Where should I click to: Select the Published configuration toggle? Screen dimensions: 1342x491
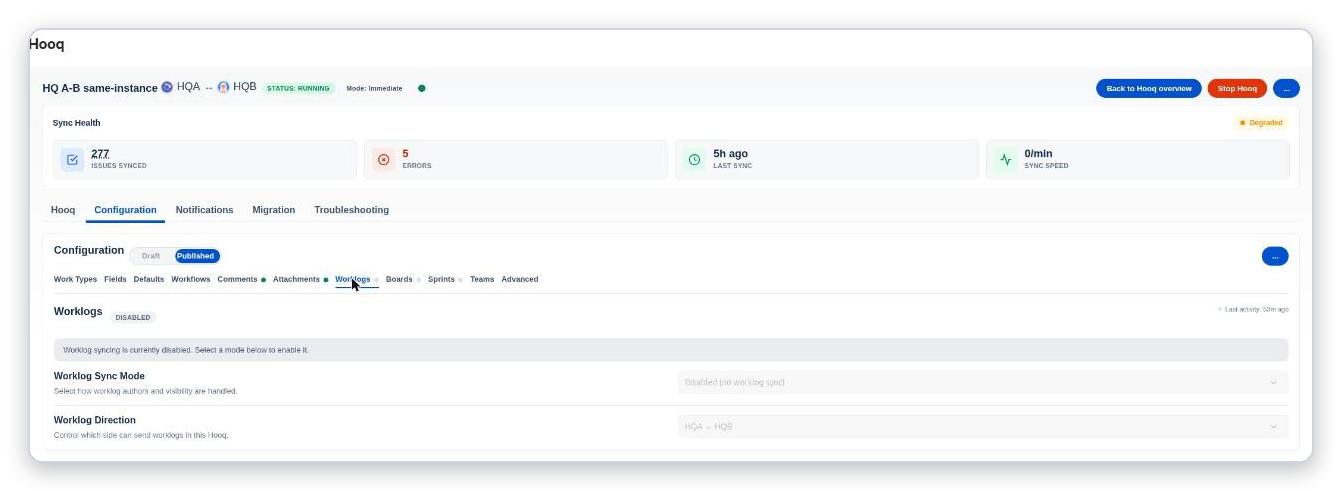click(x=196, y=256)
